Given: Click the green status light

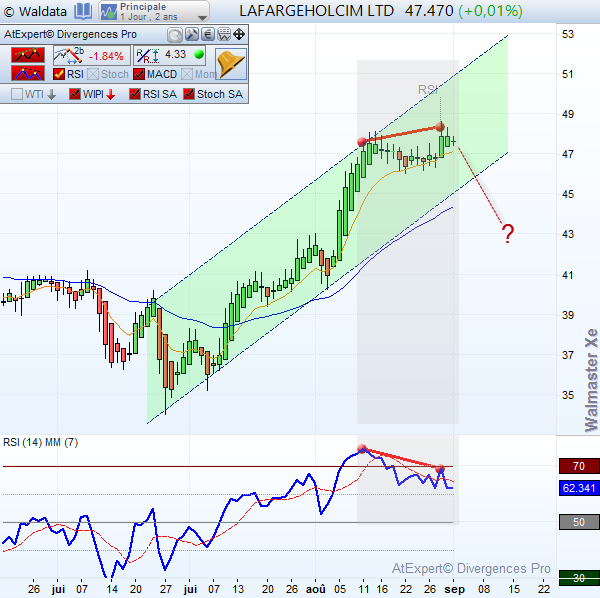Looking at the screenshot, I should [199, 54].
